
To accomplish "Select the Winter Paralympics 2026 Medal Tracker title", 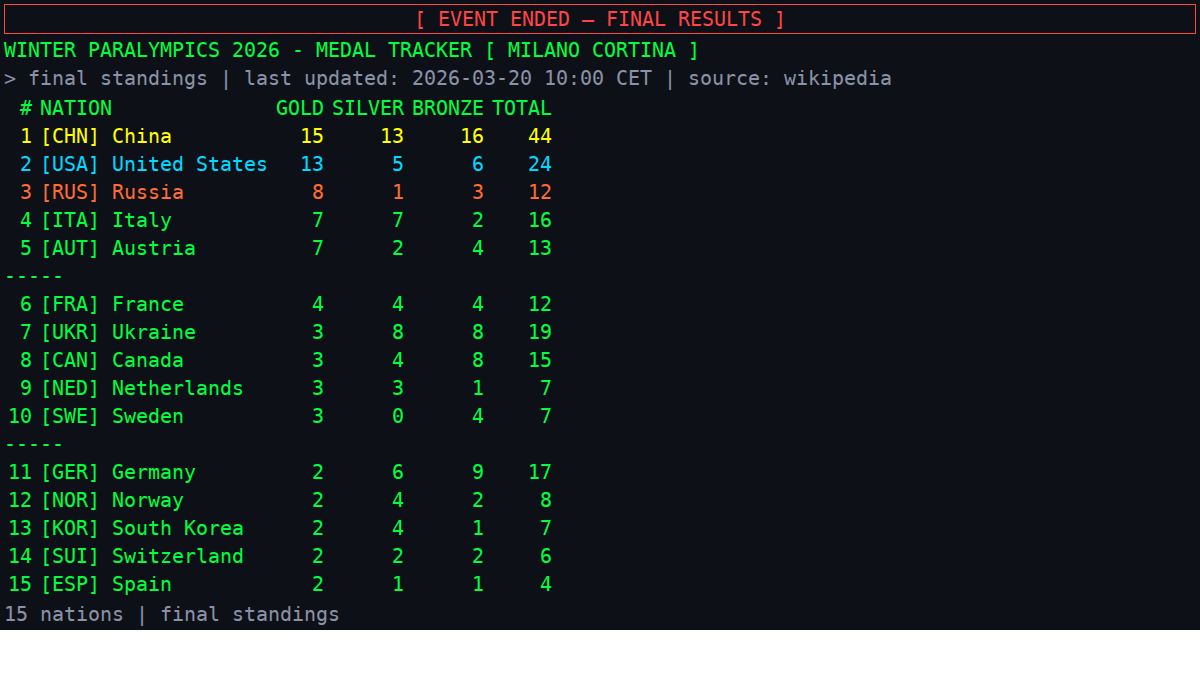I will click(351, 50).
